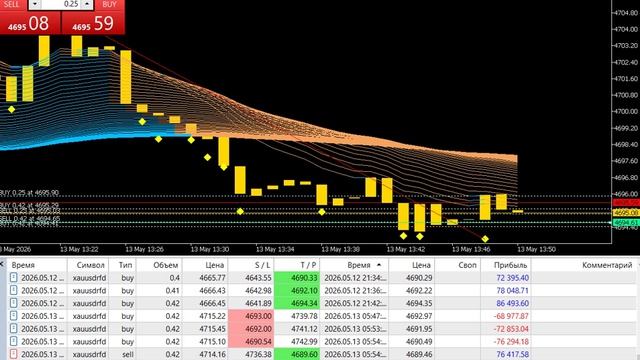The image size is (640, 360).
Task: Select the green T/P cell 4692.10
Action: [x=297, y=291]
